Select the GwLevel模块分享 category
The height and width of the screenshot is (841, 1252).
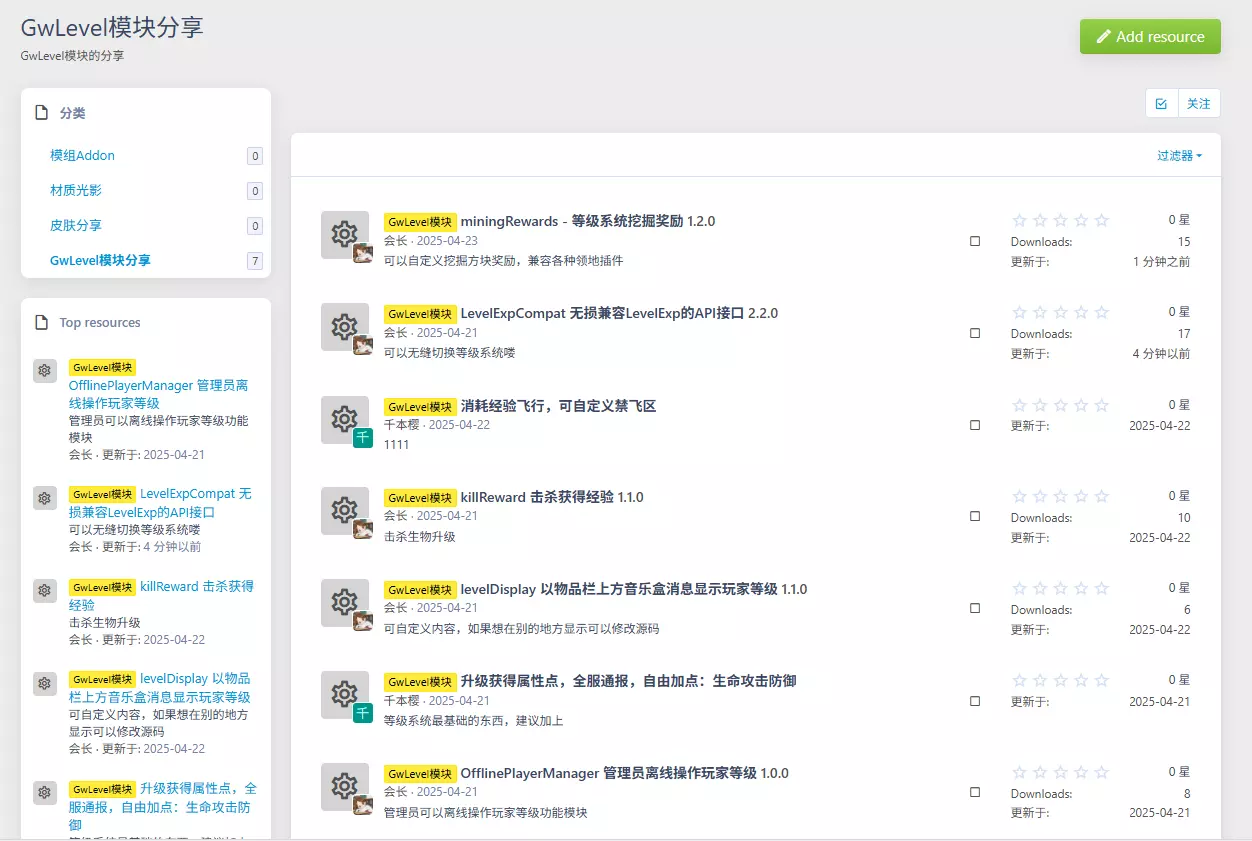click(x=100, y=260)
